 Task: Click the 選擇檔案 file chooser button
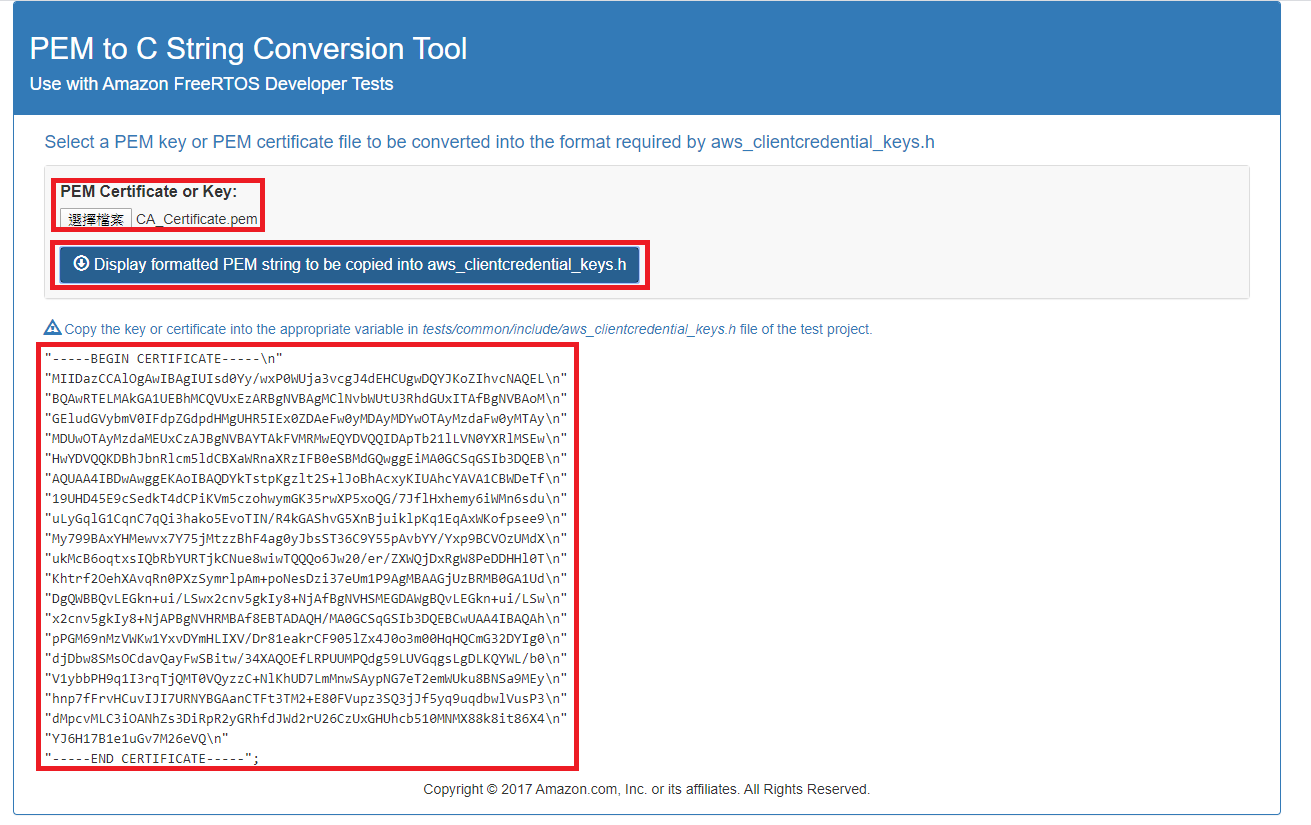96,219
